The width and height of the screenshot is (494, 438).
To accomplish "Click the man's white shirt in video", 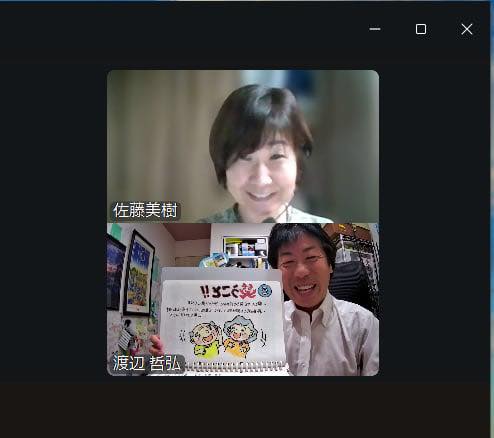I will tap(330, 340).
